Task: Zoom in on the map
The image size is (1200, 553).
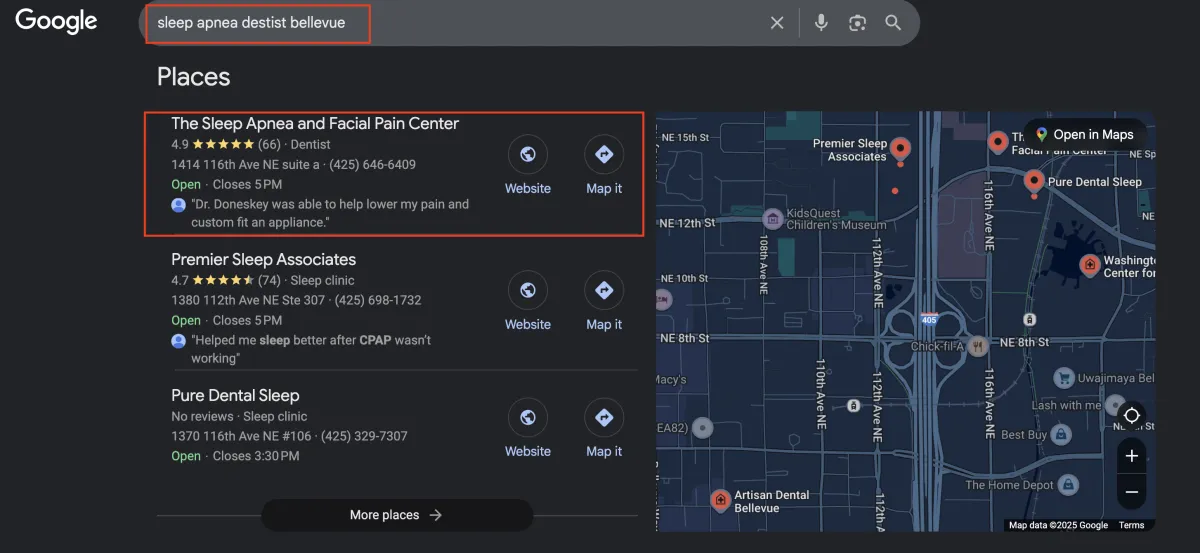Action: tap(1131, 456)
